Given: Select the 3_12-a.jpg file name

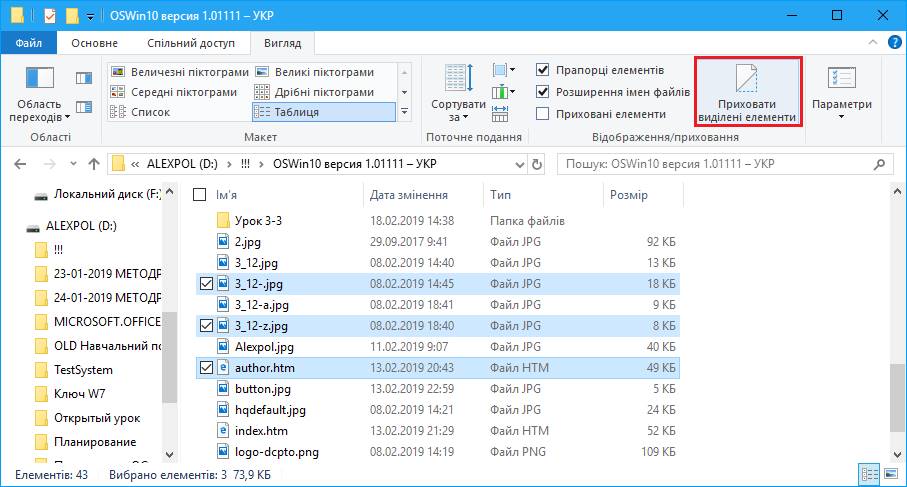Looking at the screenshot, I should 261,305.
